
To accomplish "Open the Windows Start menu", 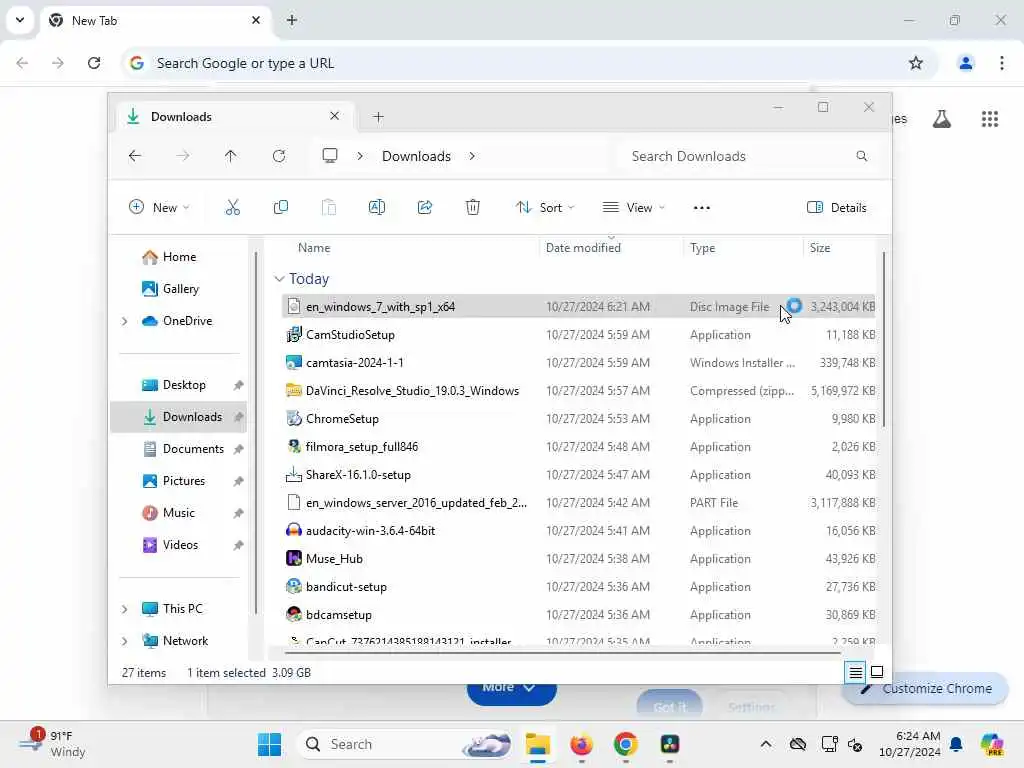I will (x=269, y=744).
